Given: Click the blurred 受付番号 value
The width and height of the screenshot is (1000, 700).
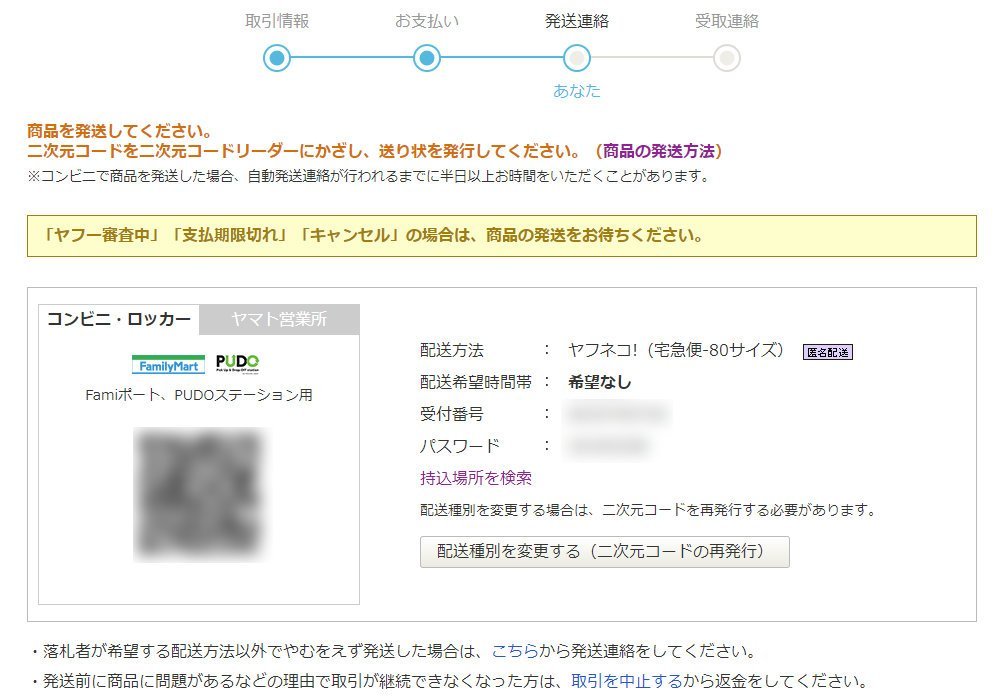Looking at the screenshot, I should [x=617, y=414].
